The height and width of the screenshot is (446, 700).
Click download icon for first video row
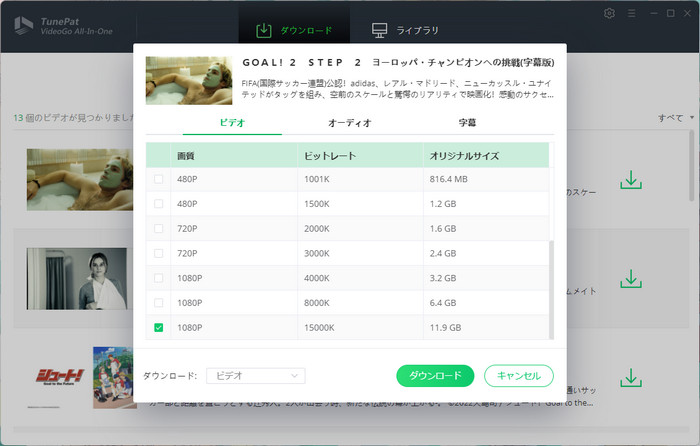(x=631, y=179)
